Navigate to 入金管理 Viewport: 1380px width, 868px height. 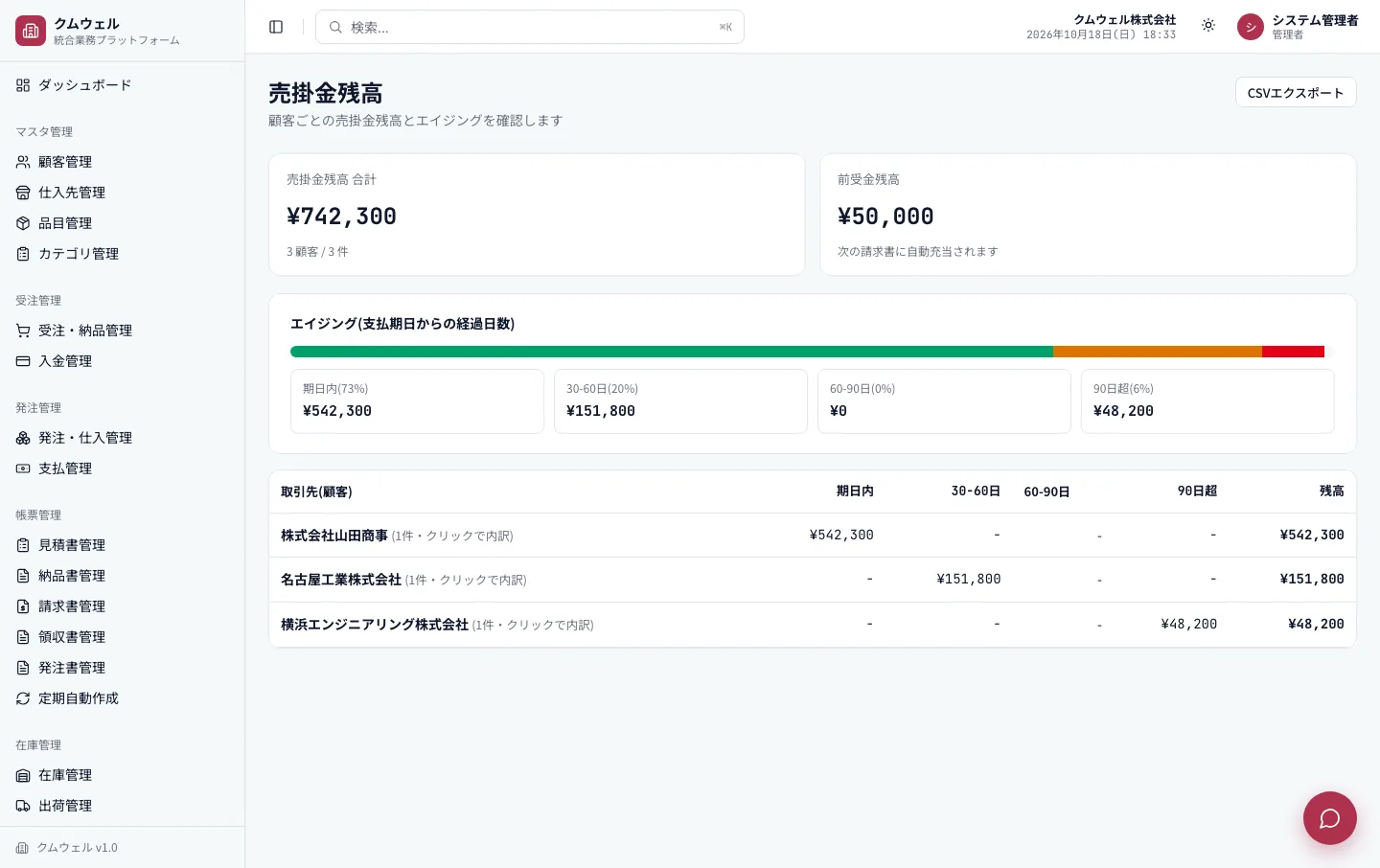[123, 361]
